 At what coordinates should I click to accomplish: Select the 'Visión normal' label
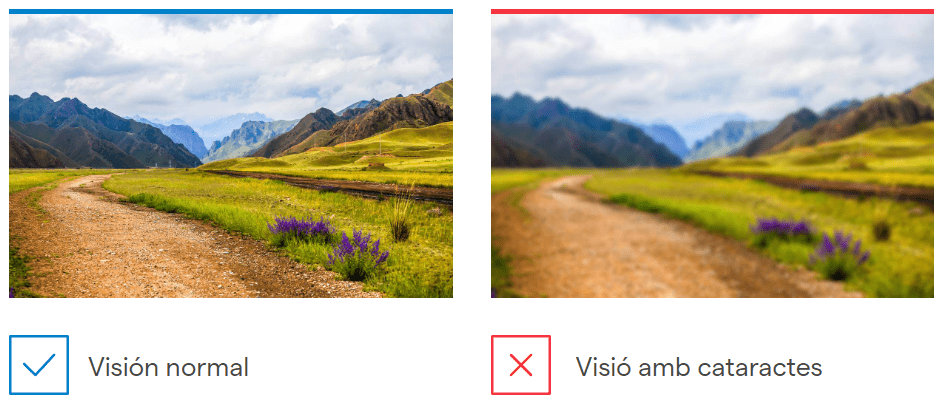(169, 366)
